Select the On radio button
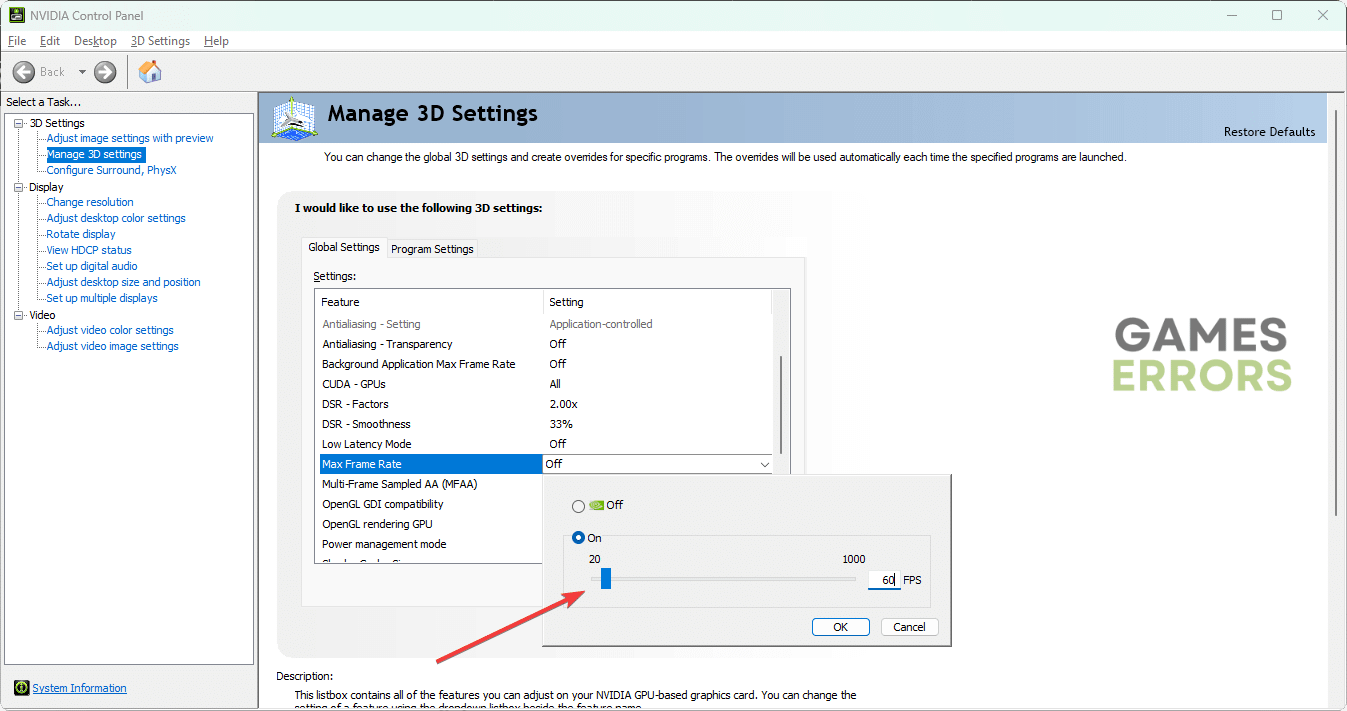1347x711 pixels. click(x=578, y=538)
